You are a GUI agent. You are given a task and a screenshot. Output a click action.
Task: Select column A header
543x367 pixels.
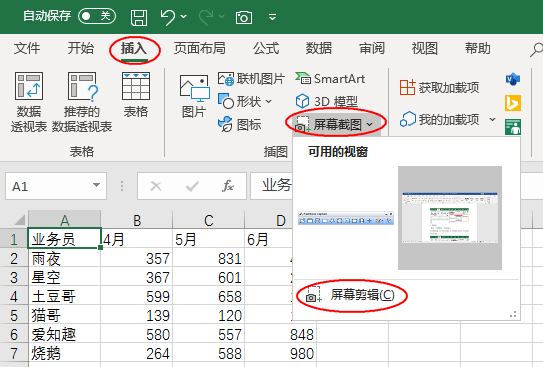pyautogui.click(x=64, y=220)
